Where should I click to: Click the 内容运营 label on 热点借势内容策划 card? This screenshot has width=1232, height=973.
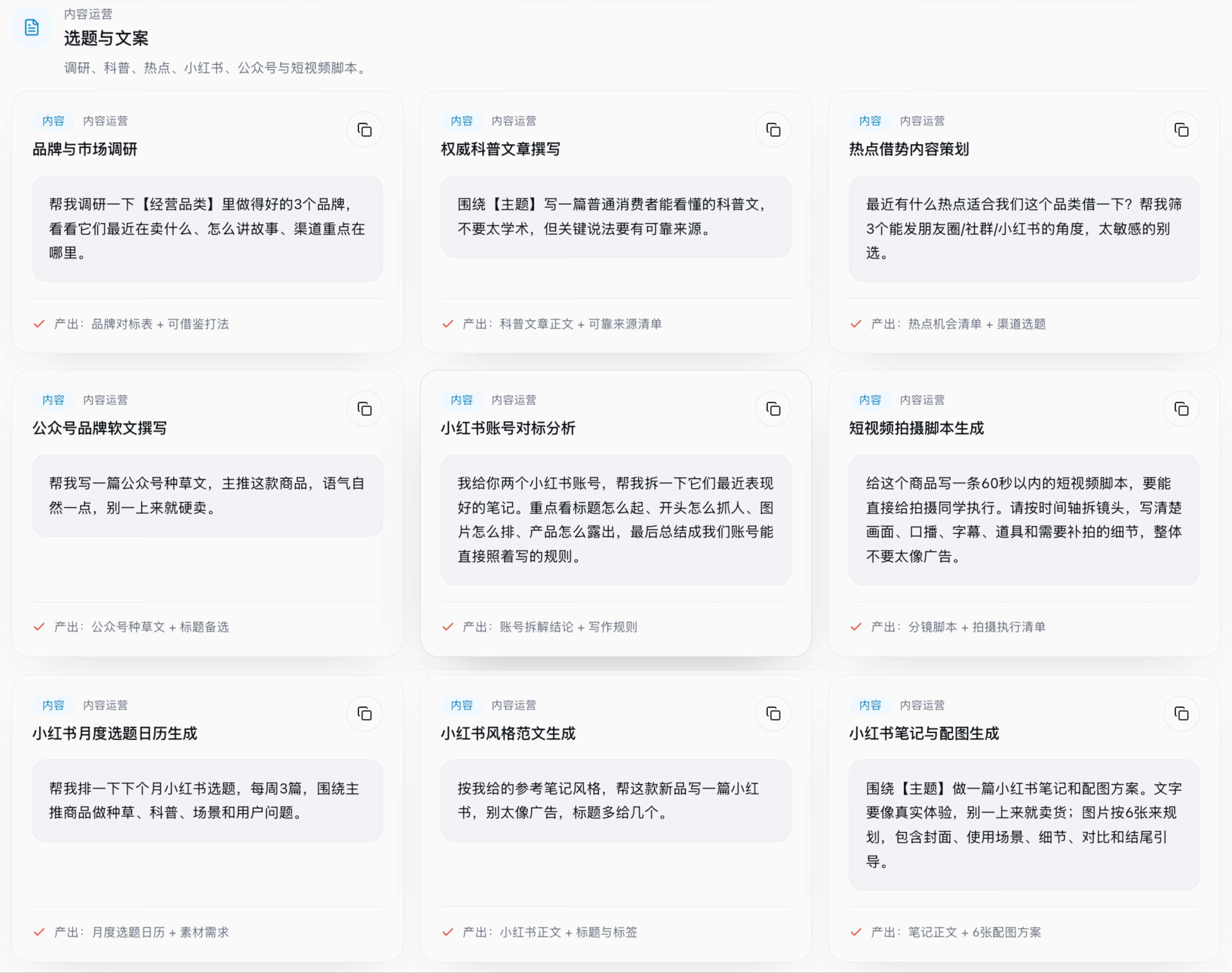[x=922, y=121]
